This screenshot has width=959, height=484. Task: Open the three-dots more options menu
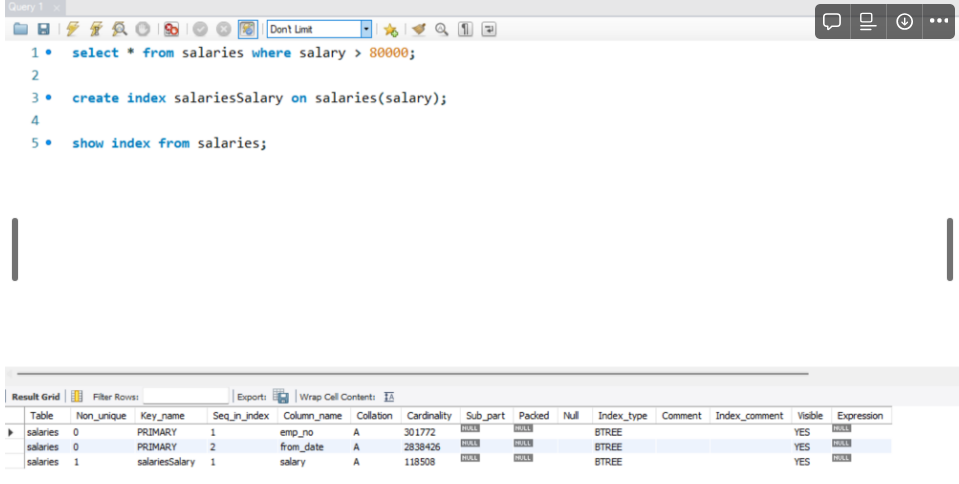click(x=939, y=21)
